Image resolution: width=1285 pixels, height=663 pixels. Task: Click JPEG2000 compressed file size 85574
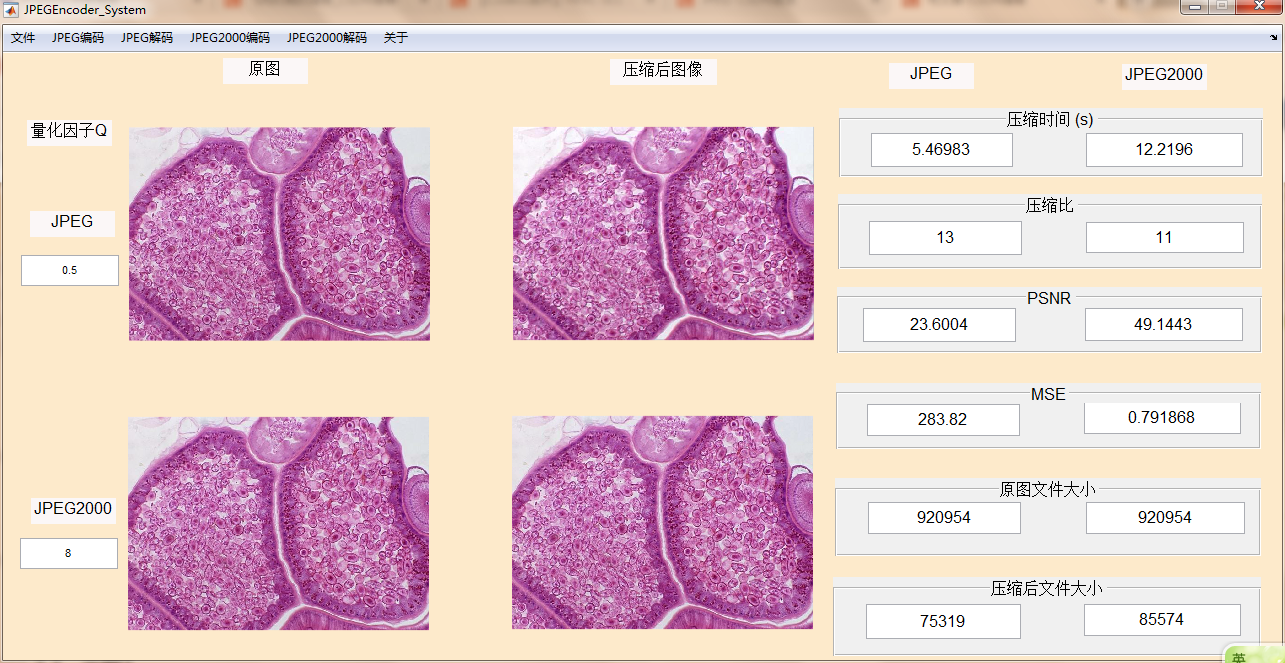(x=1162, y=620)
